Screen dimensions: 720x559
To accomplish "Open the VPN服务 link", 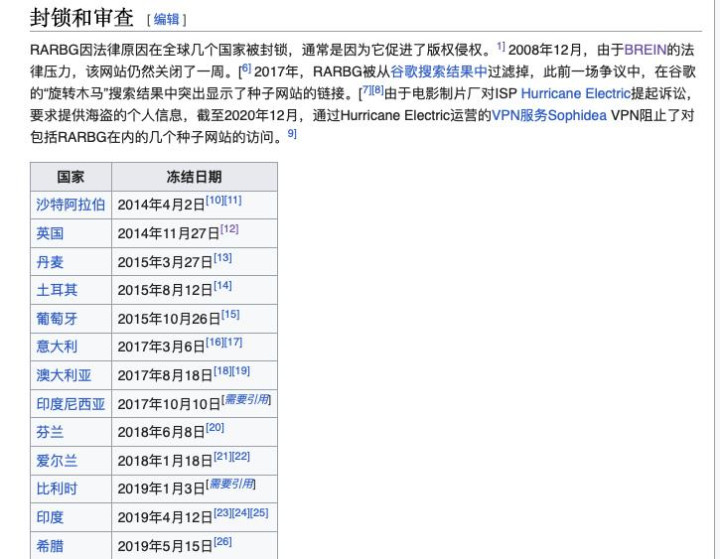I will coord(519,115).
